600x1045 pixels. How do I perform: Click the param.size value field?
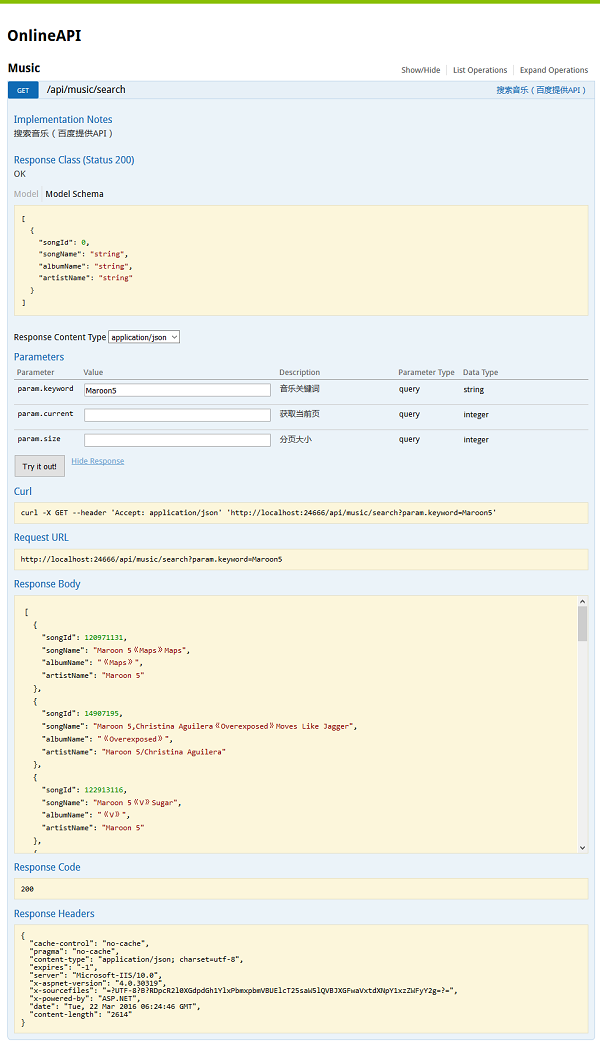(177, 440)
